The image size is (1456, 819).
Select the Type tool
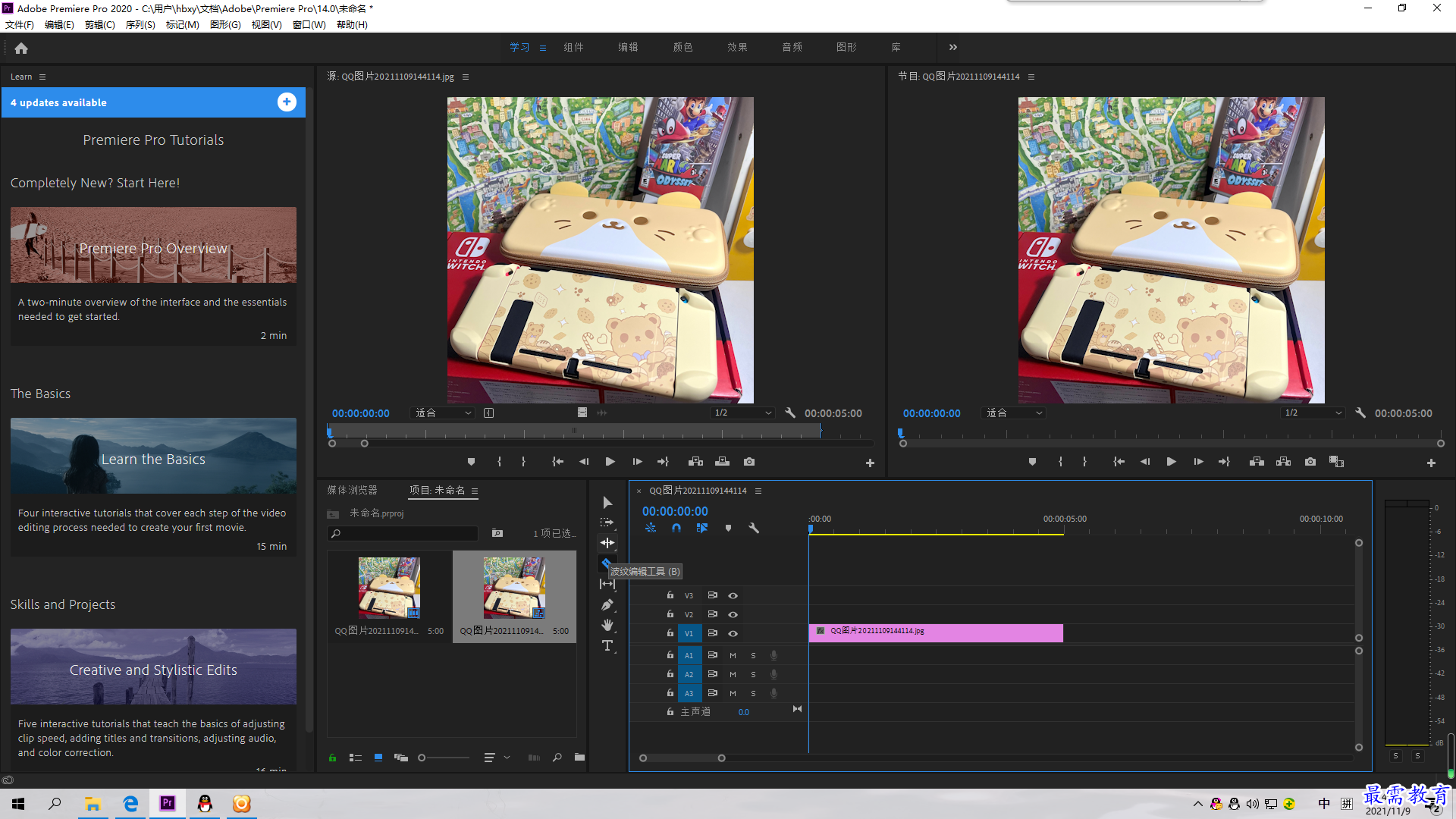pos(607,645)
